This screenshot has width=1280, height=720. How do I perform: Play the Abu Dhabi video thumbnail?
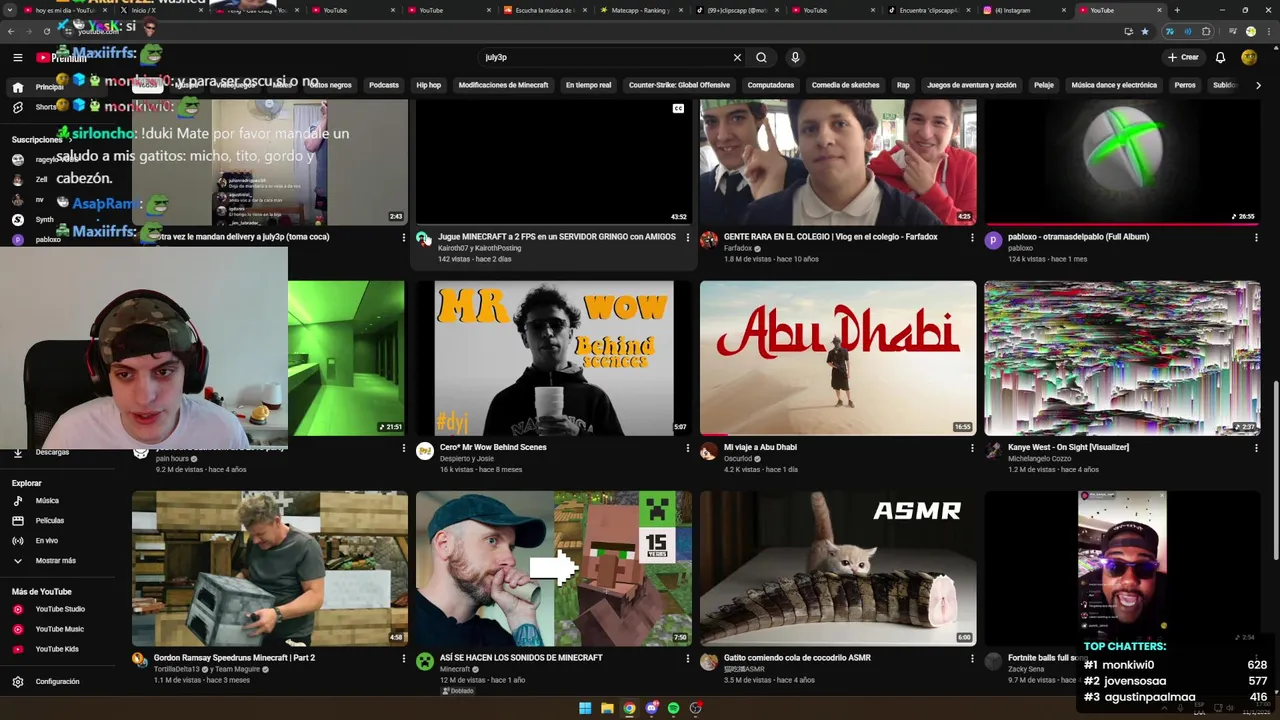tap(838, 358)
